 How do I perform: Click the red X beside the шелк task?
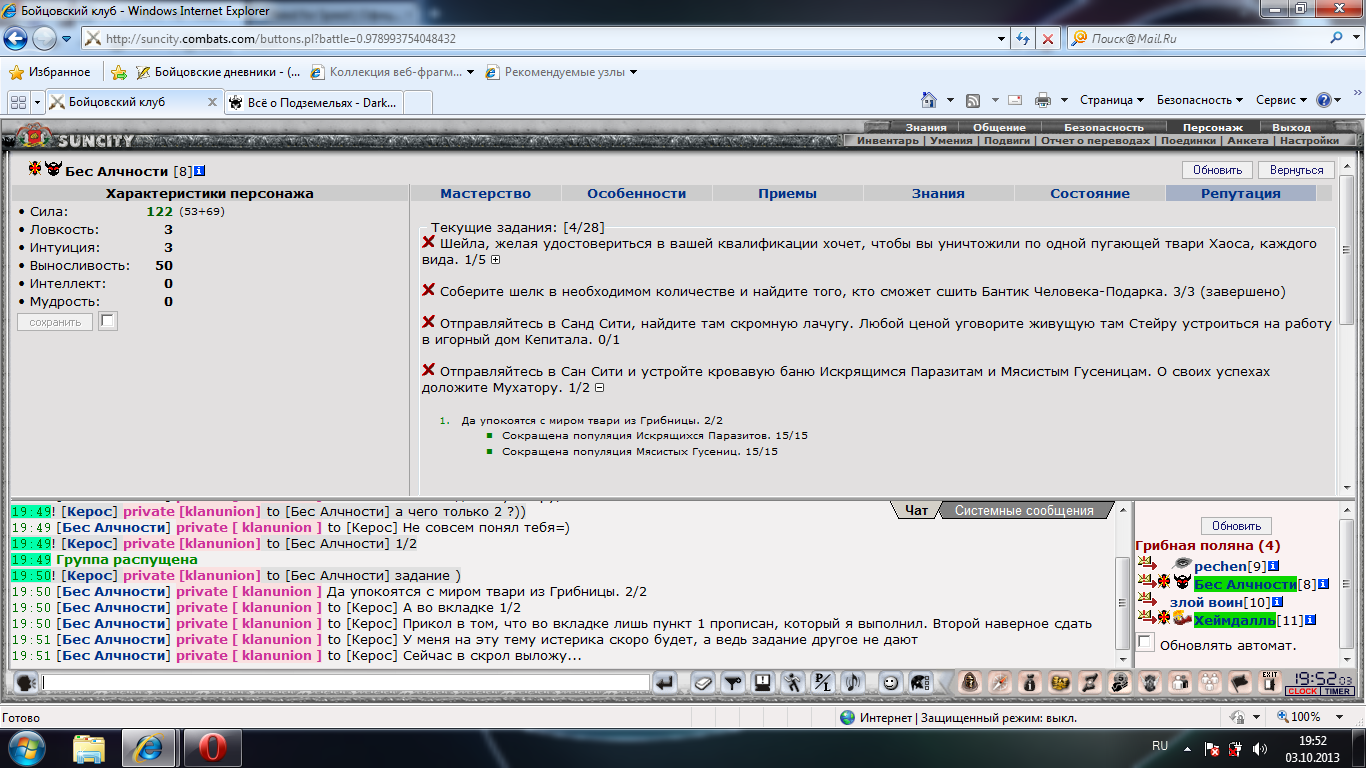tap(429, 290)
